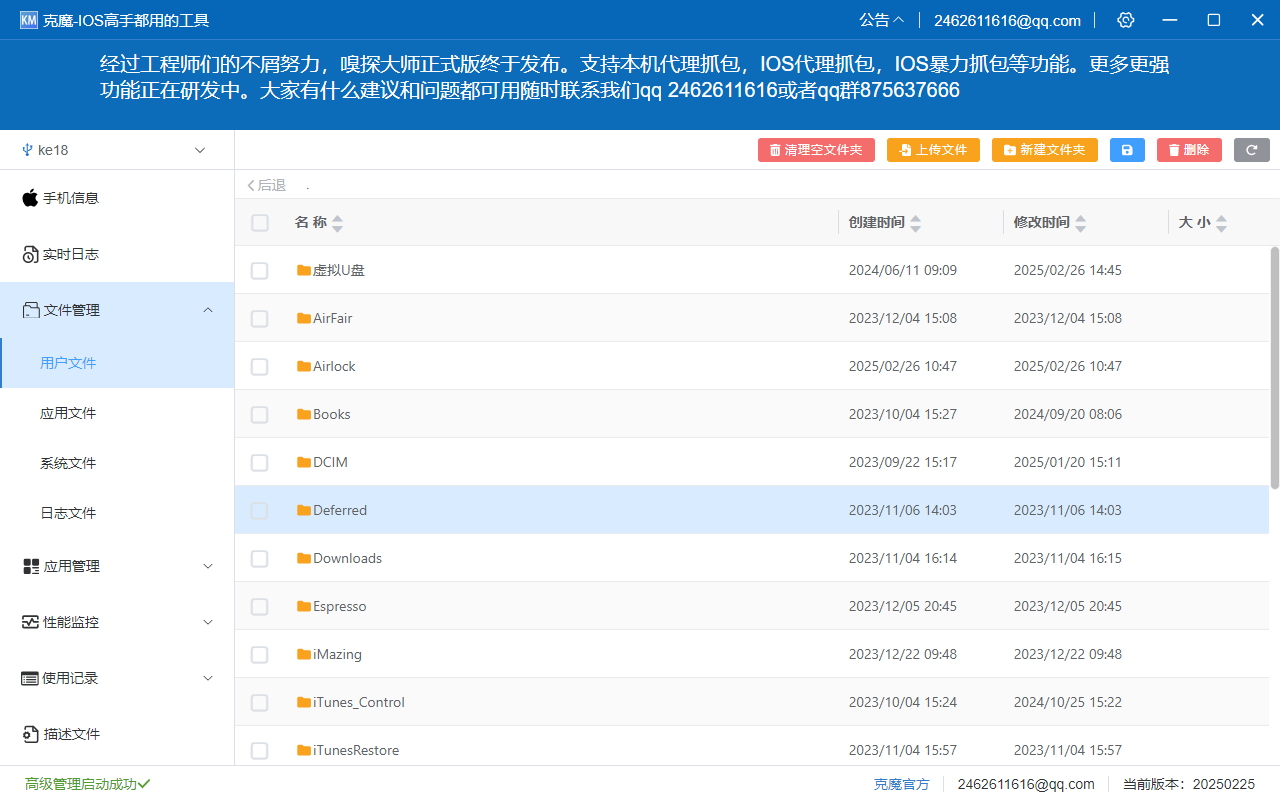Click the folder icon of iMazing

pos(304,654)
